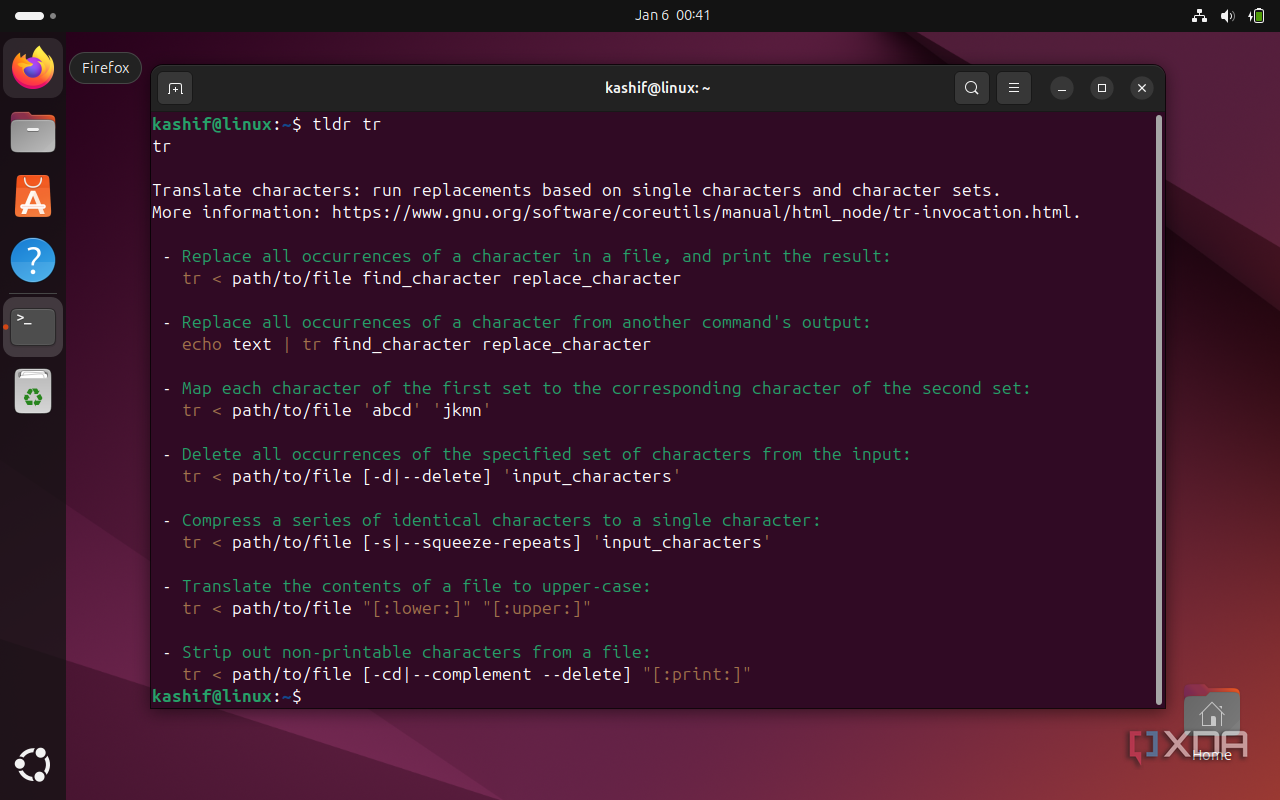Click the [-d|--delete] option text

[x=426, y=476]
